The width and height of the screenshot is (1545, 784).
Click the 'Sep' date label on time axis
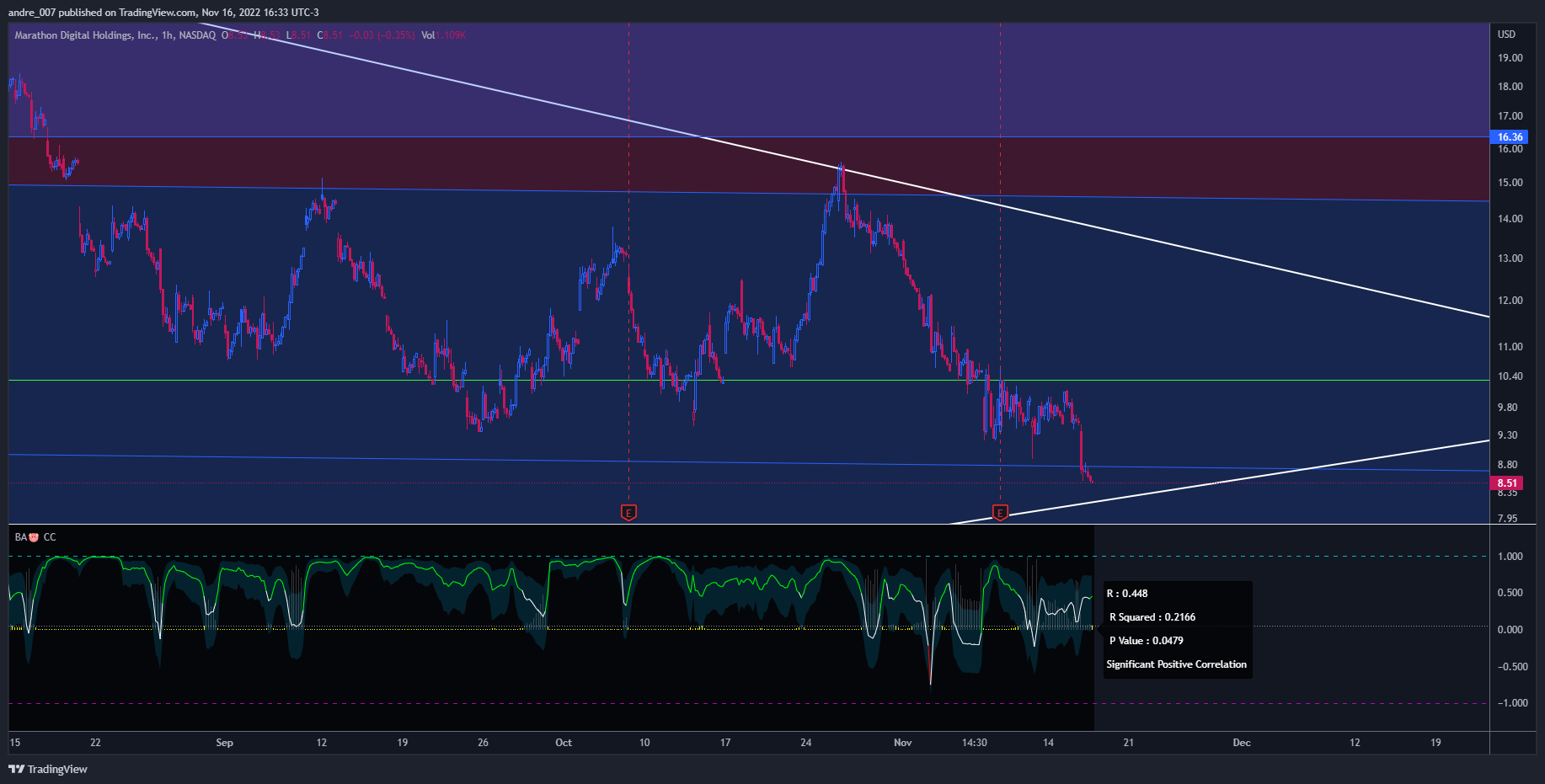coord(224,743)
